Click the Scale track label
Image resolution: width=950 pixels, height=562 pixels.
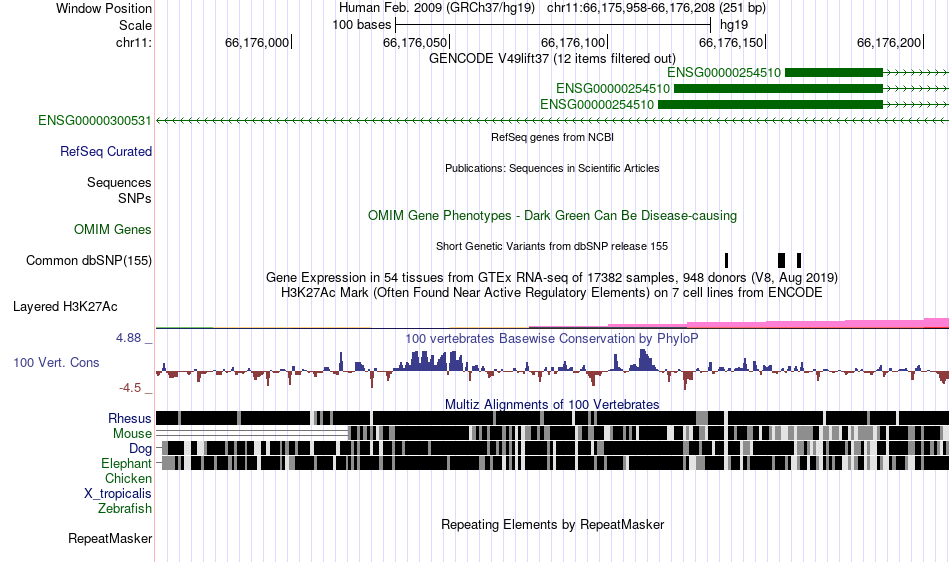135,25
